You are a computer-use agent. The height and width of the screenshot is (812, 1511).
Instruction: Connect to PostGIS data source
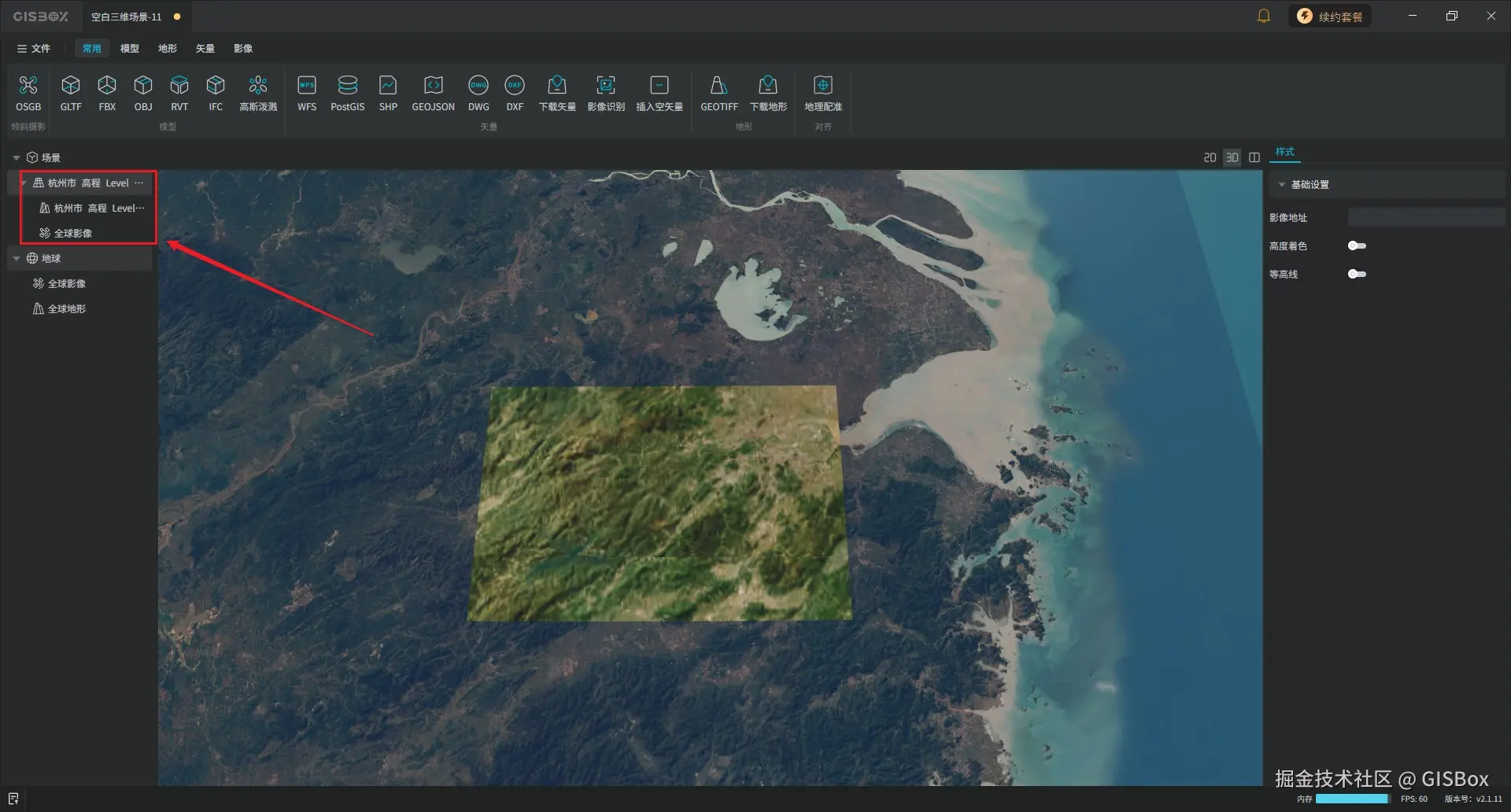click(348, 93)
